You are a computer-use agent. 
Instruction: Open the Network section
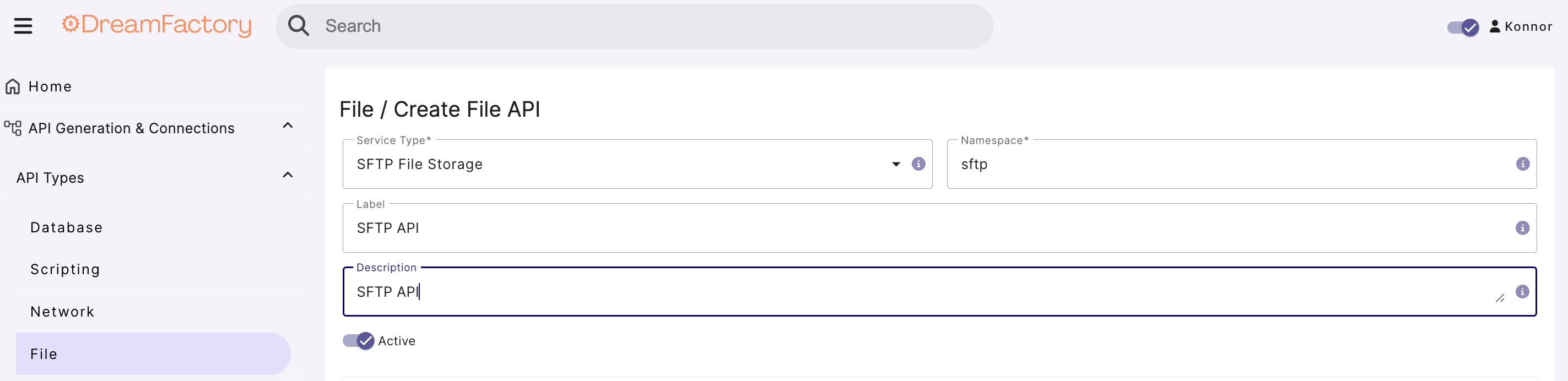[63, 311]
